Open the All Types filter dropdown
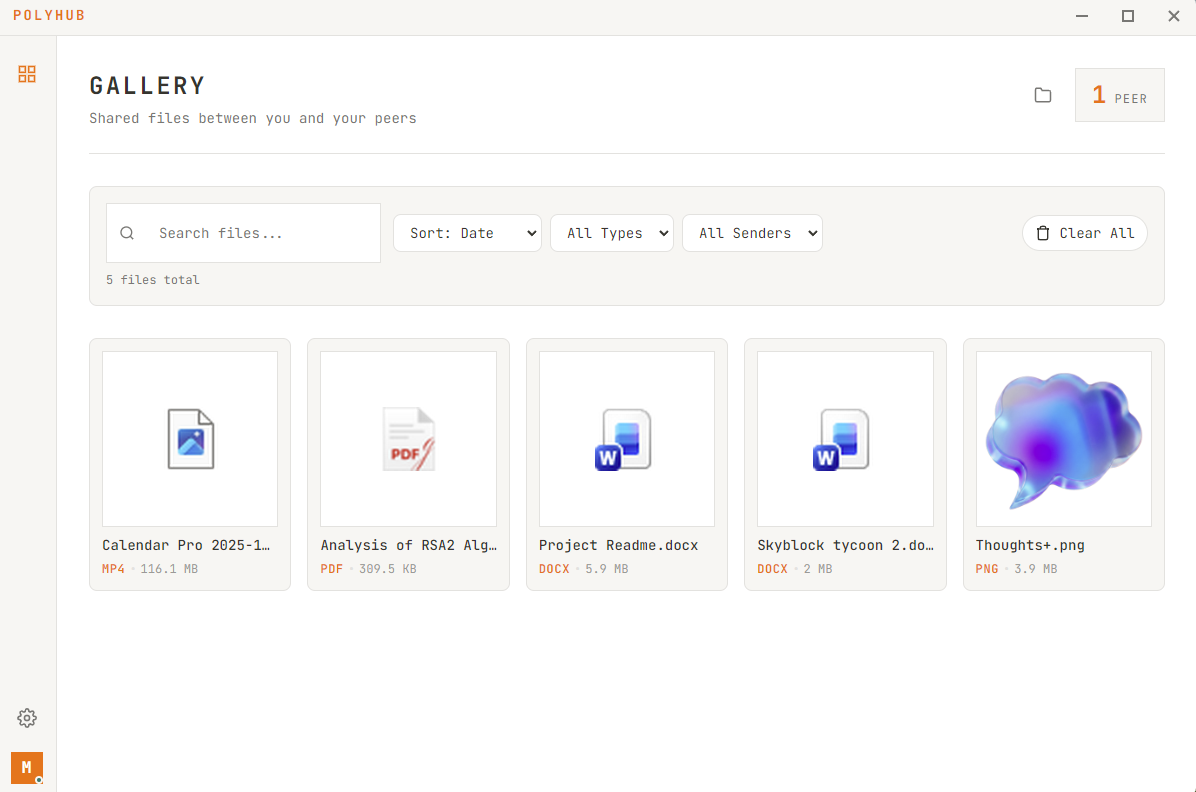 coord(612,233)
